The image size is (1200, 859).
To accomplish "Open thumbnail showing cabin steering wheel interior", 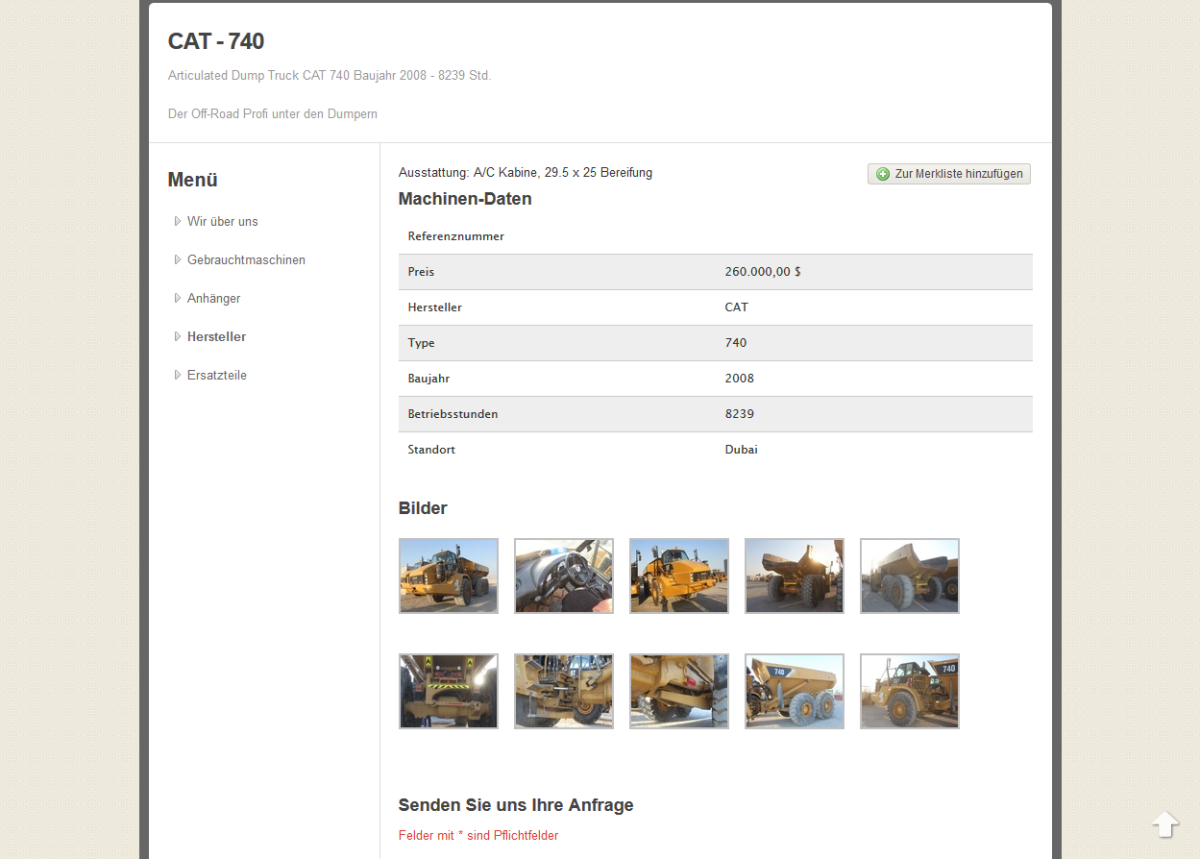I will point(564,576).
